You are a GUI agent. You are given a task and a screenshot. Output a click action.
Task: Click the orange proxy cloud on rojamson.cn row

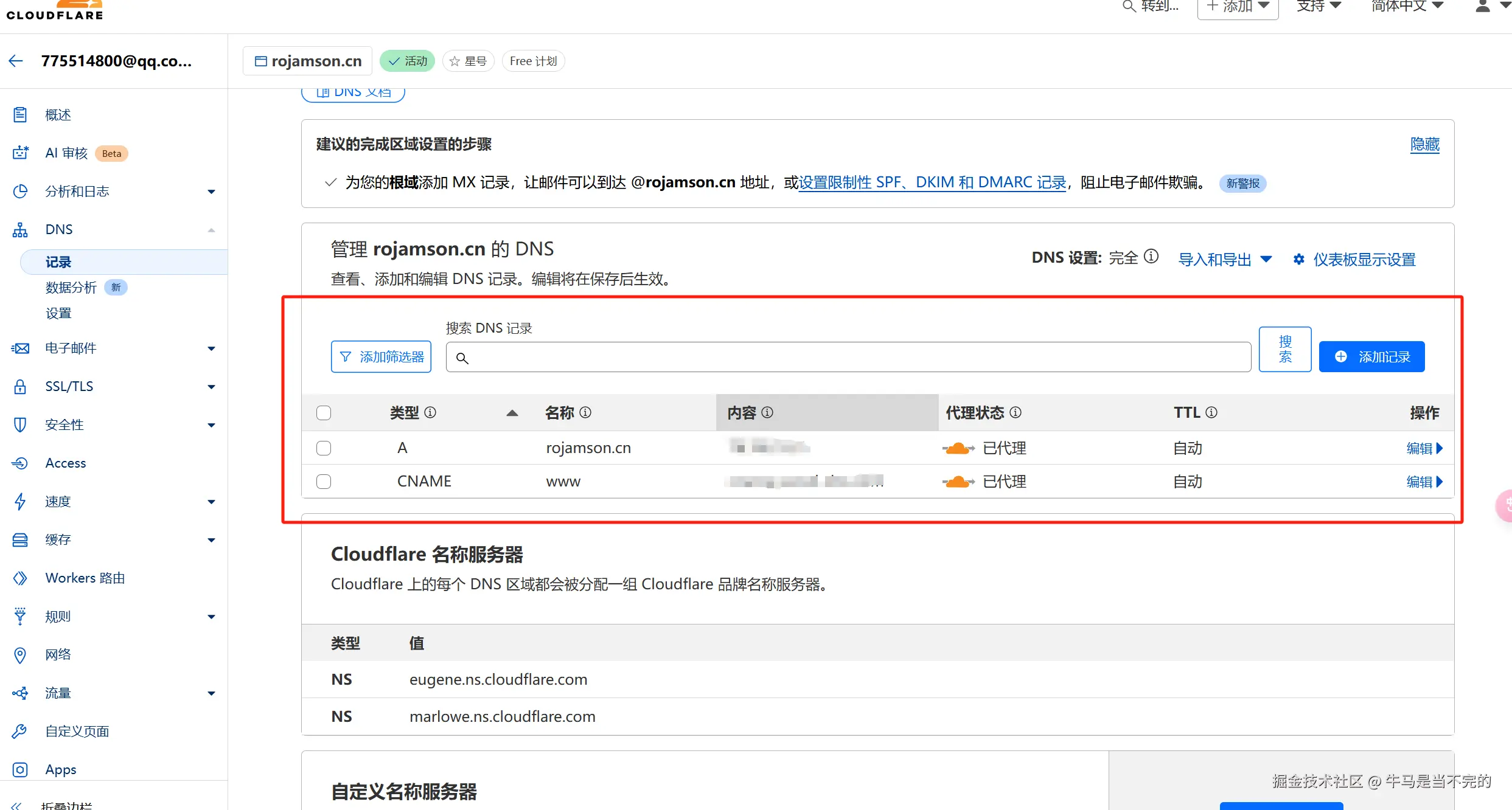[x=958, y=448]
